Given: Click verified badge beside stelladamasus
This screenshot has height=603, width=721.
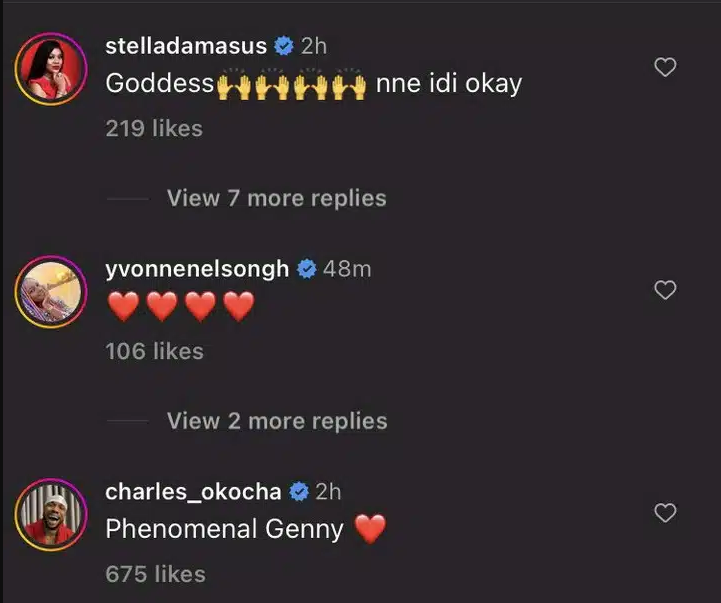Looking at the screenshot, I should (x=283, y=46).
